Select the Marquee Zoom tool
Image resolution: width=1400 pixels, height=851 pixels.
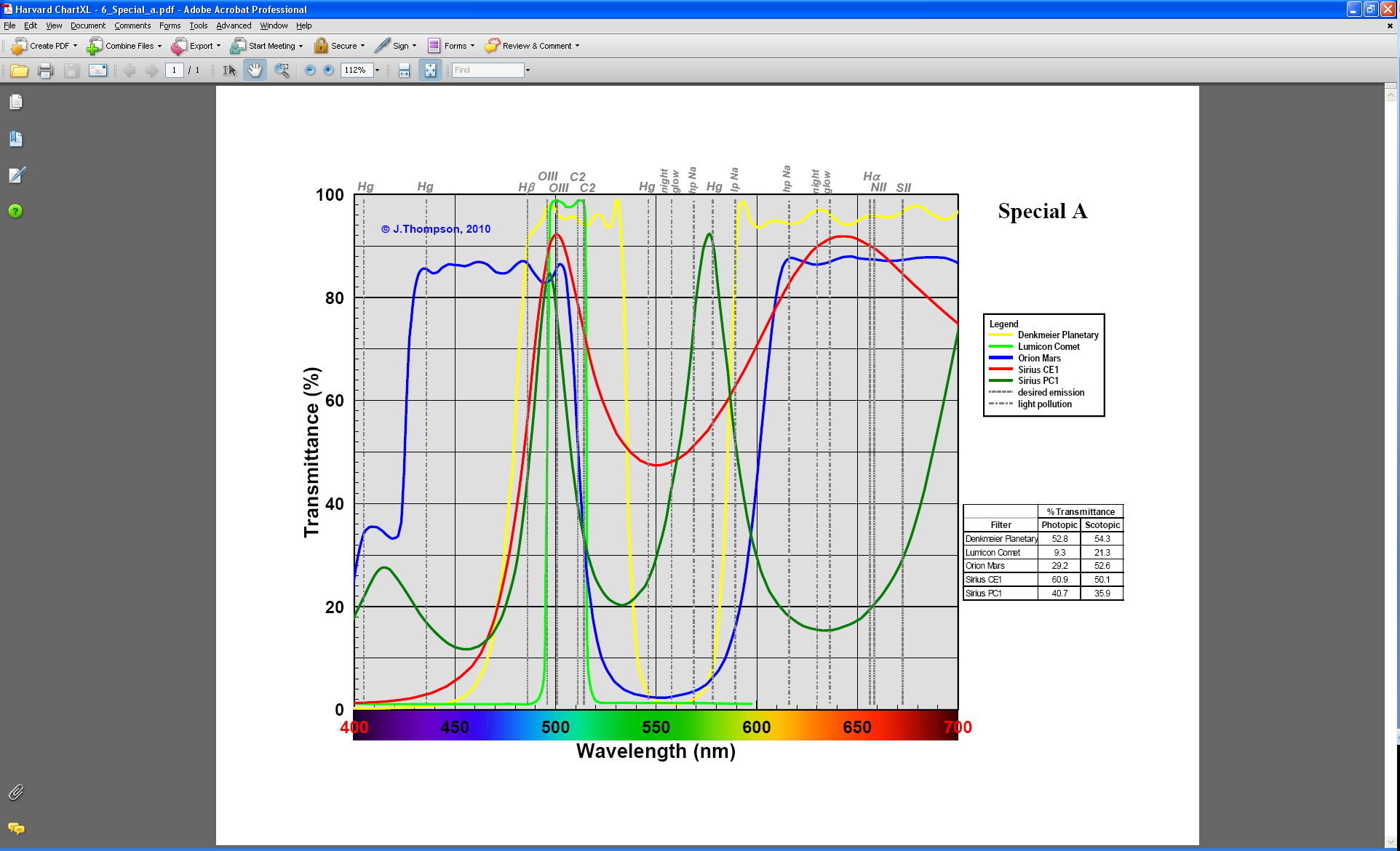pyautogui.click(x=282, y=71)
